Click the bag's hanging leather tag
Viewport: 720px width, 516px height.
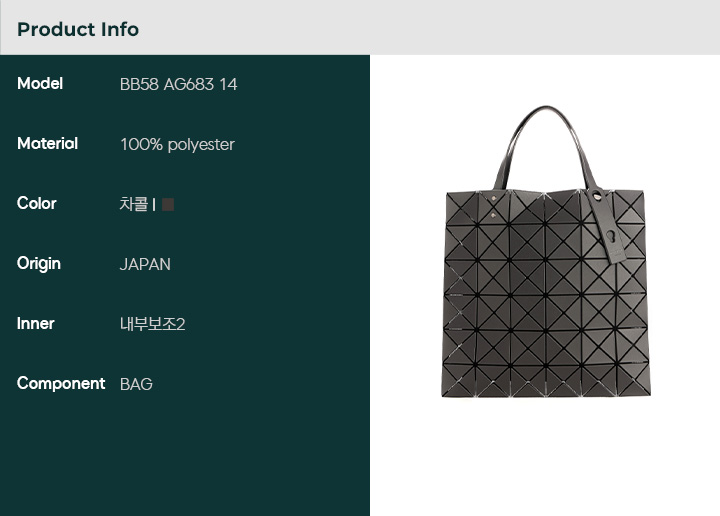click(x=606, y=225)
